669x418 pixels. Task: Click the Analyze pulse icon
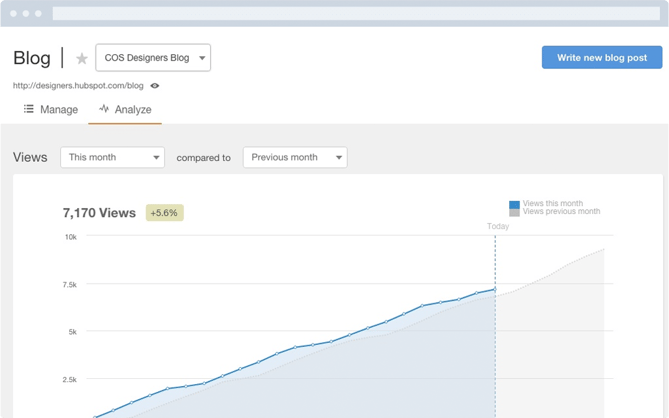point(104,109)
